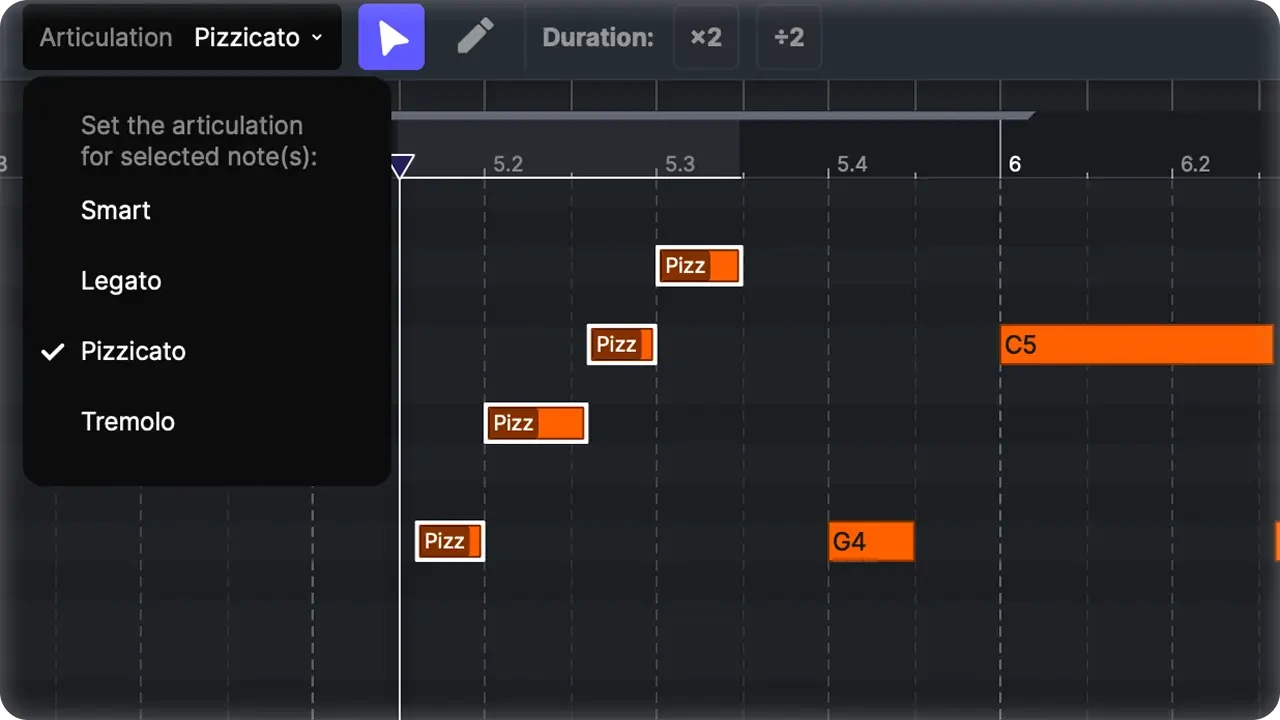
Task: Click the Pizz note starting at 5.2
Action: point(536,424)
